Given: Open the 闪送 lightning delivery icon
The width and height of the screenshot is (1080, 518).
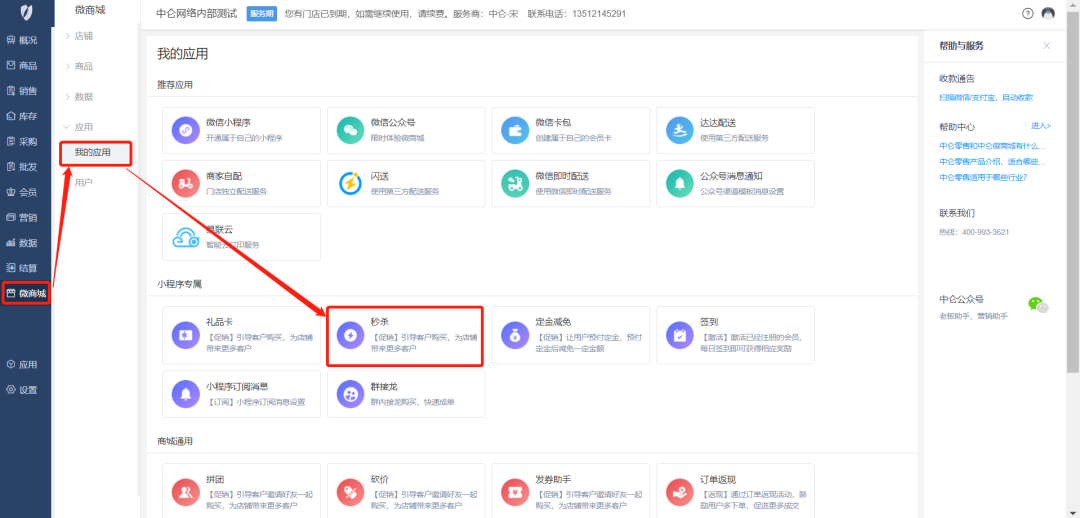Looking at the screenshot, I should (350, 183).
